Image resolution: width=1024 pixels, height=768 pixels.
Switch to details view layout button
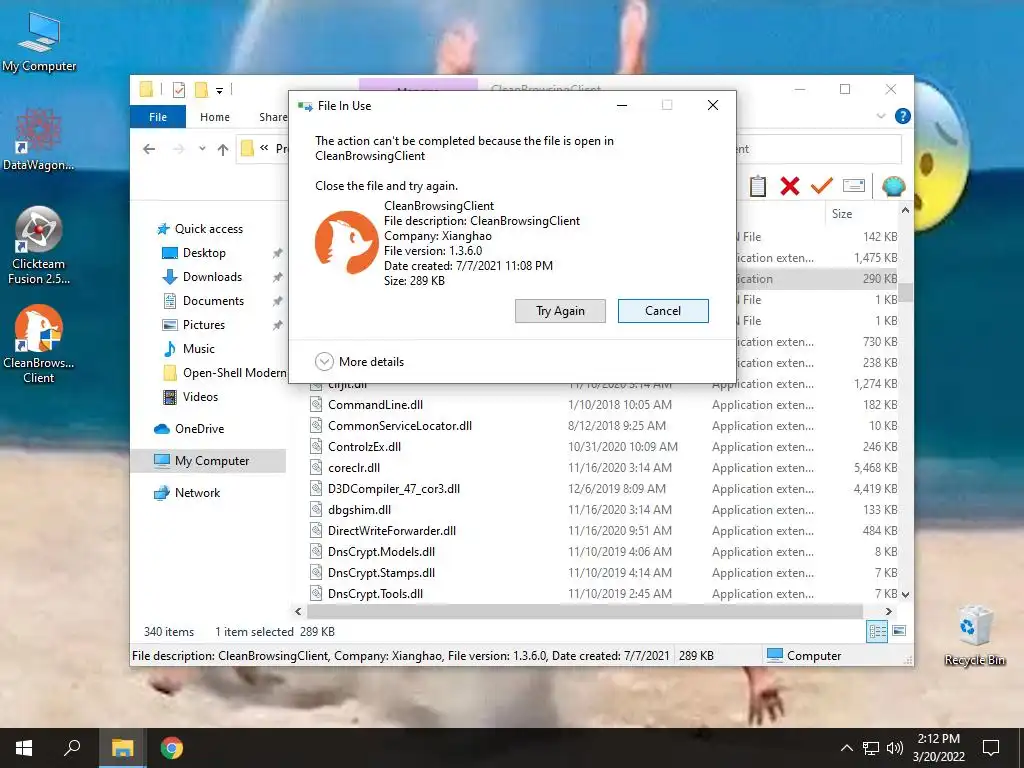[877, 631]
